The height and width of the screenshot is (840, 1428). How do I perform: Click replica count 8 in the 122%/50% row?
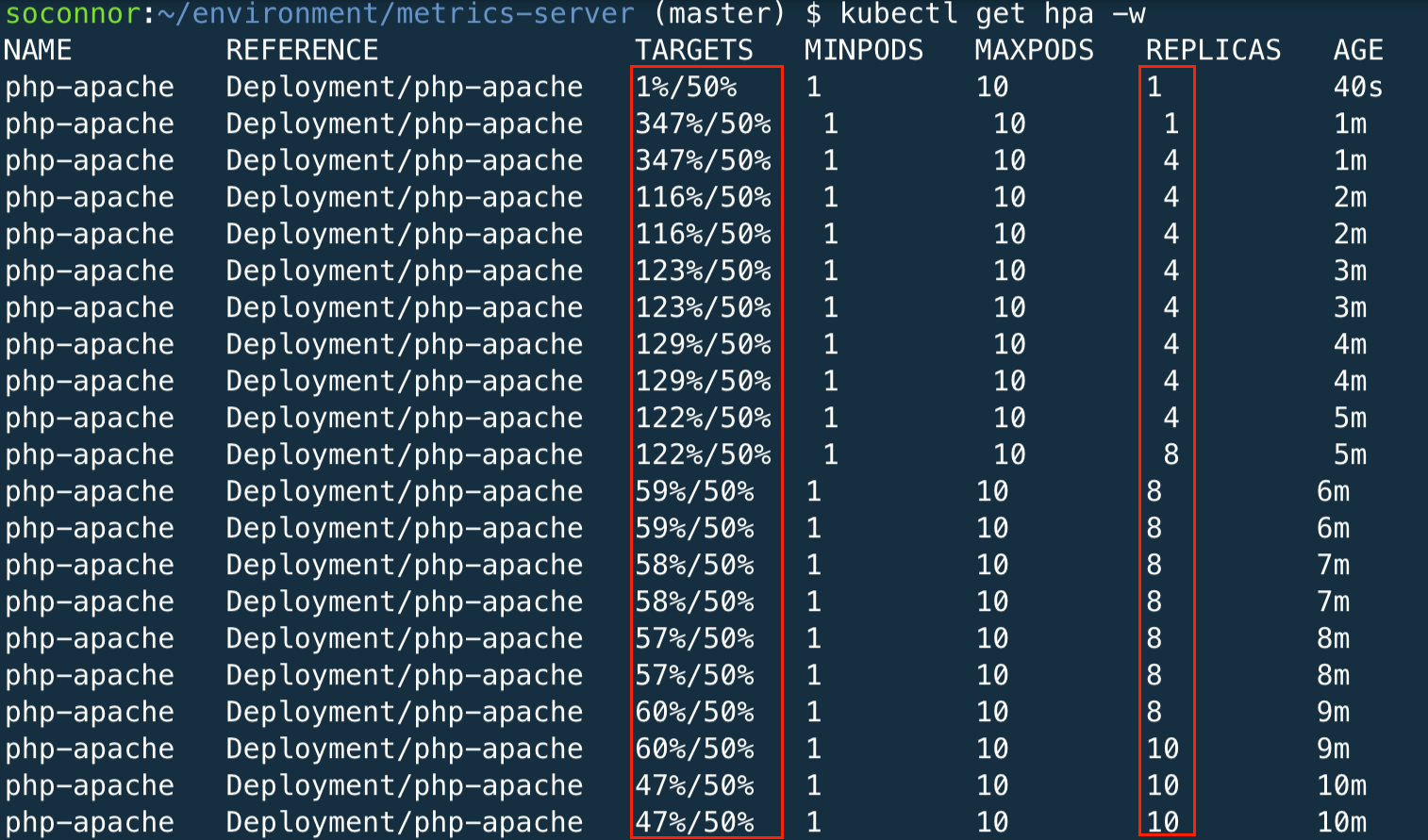point(1171,454)
